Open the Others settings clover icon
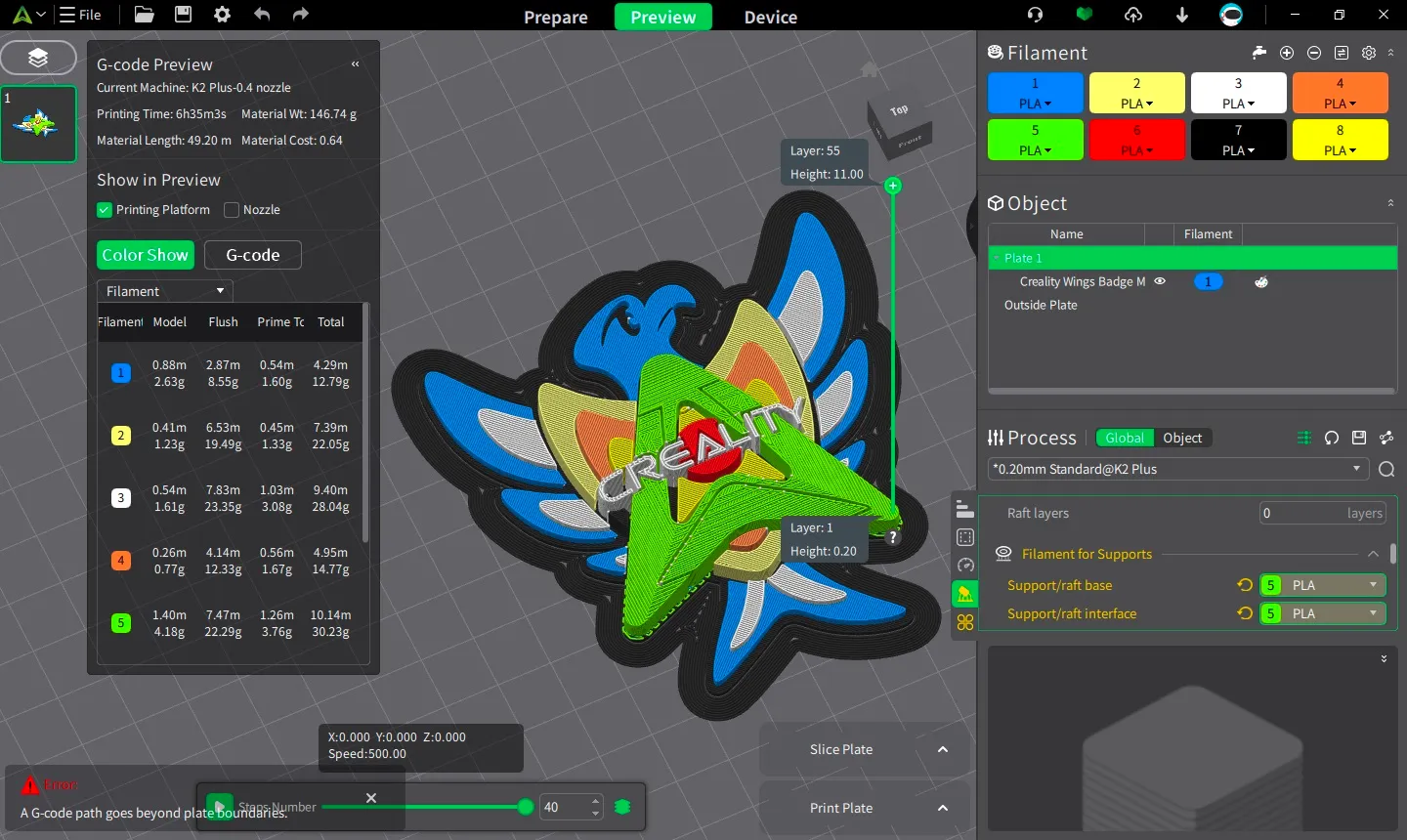 pos(965,622)
